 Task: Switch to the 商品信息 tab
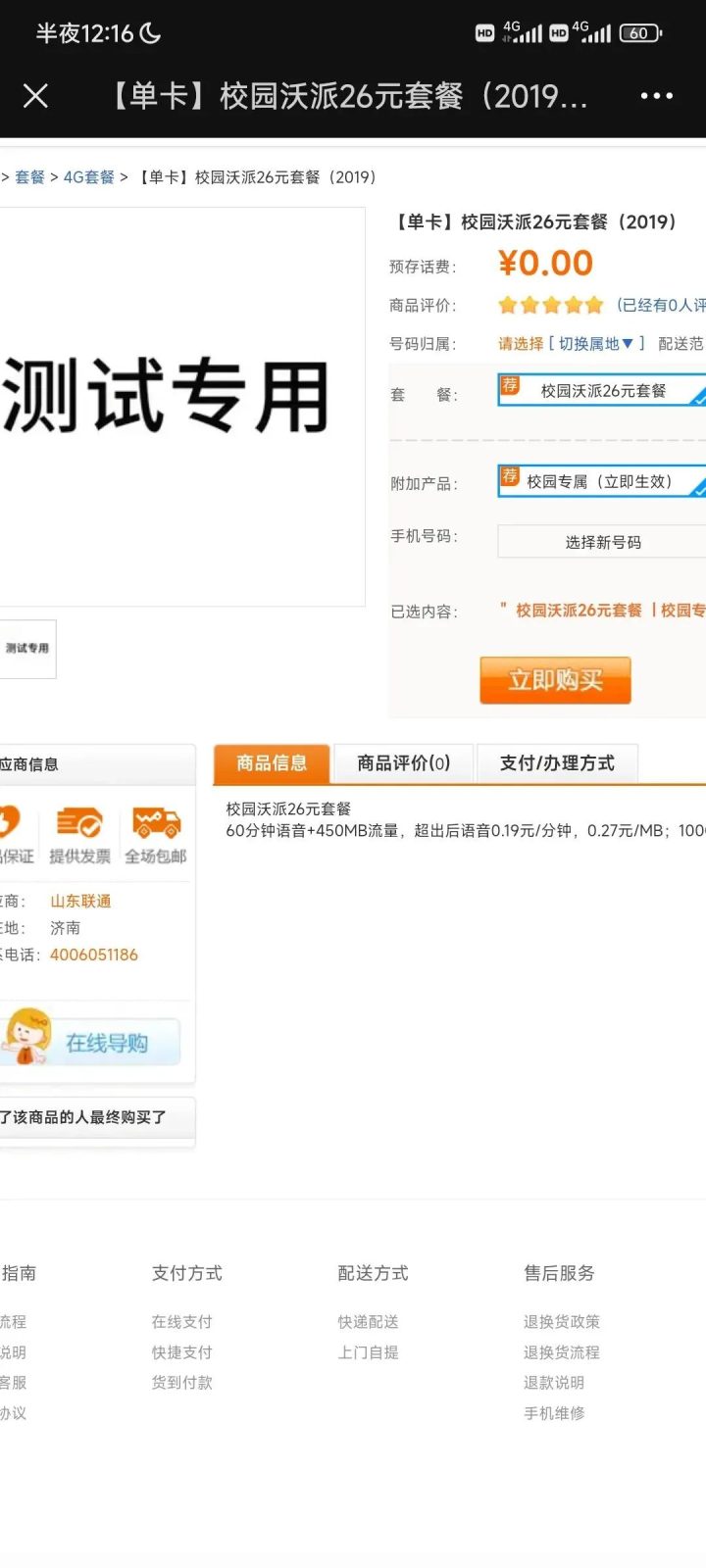point(272,763)
